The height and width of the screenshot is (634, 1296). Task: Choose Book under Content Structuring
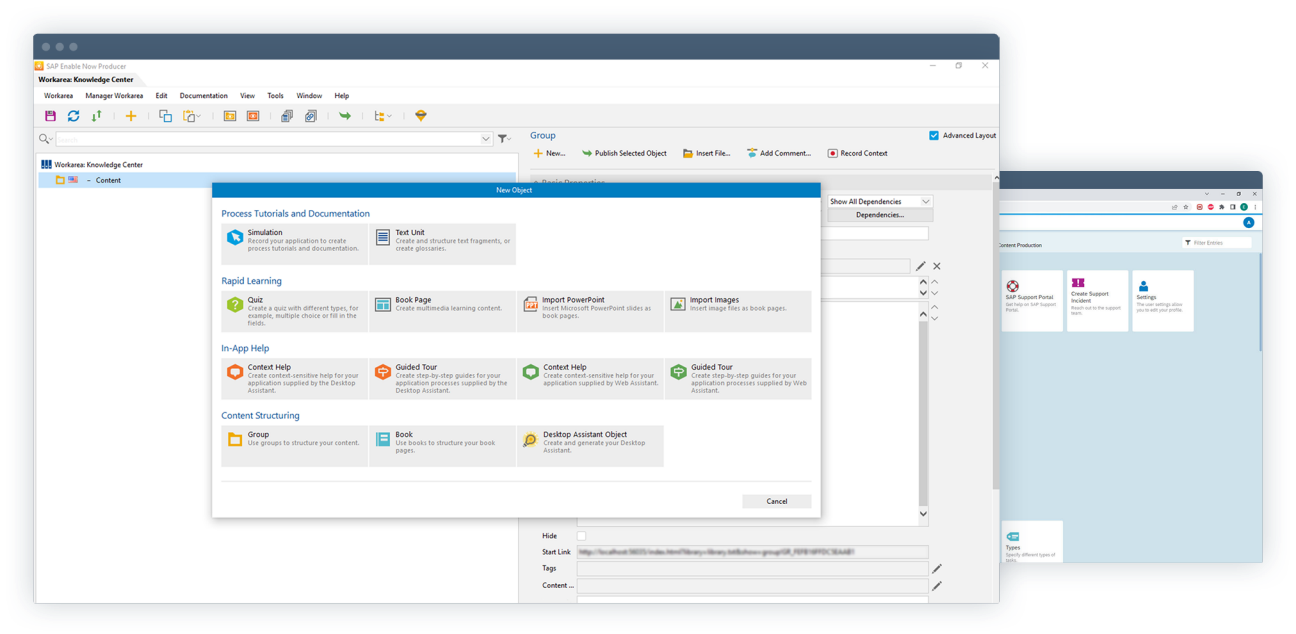click(x=442, y=446)
